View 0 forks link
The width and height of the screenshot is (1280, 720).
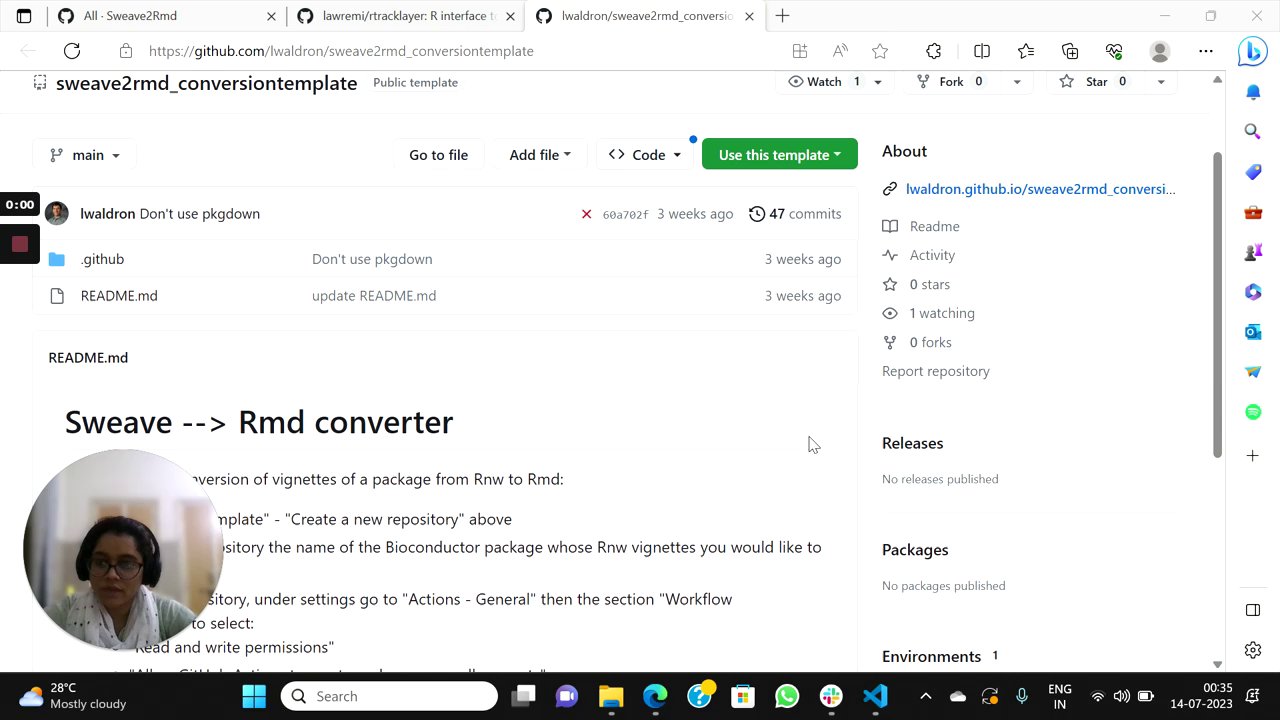point(930,343)
